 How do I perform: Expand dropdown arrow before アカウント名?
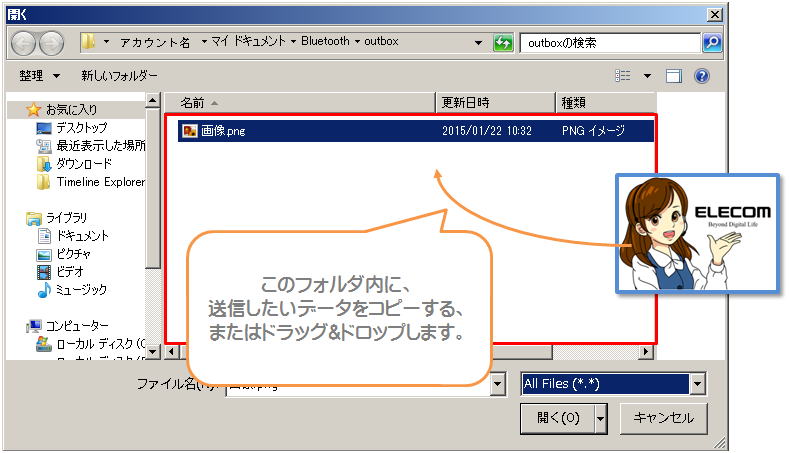point(106,42)
